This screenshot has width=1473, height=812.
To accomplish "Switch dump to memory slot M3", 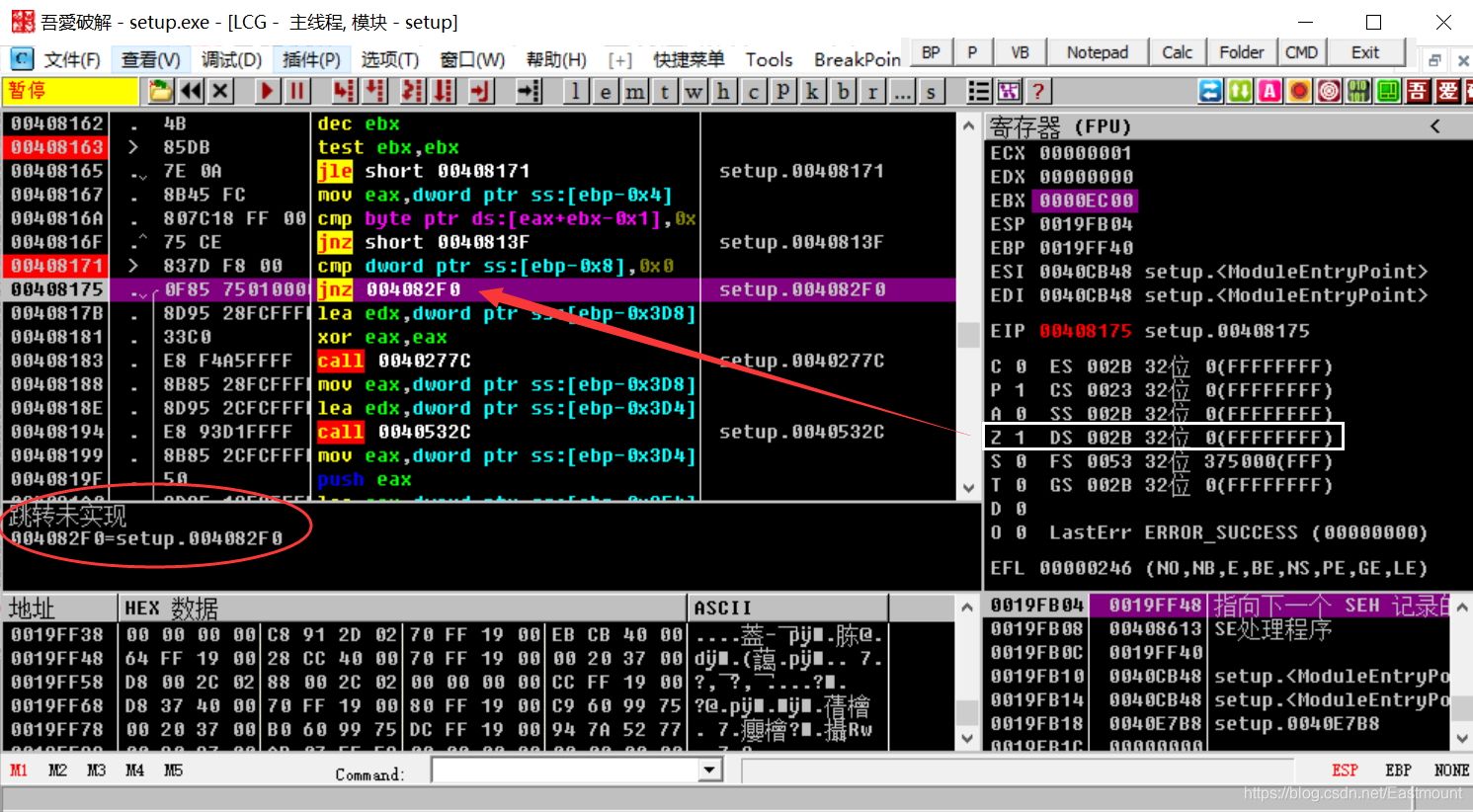I will tap(96, 771).
